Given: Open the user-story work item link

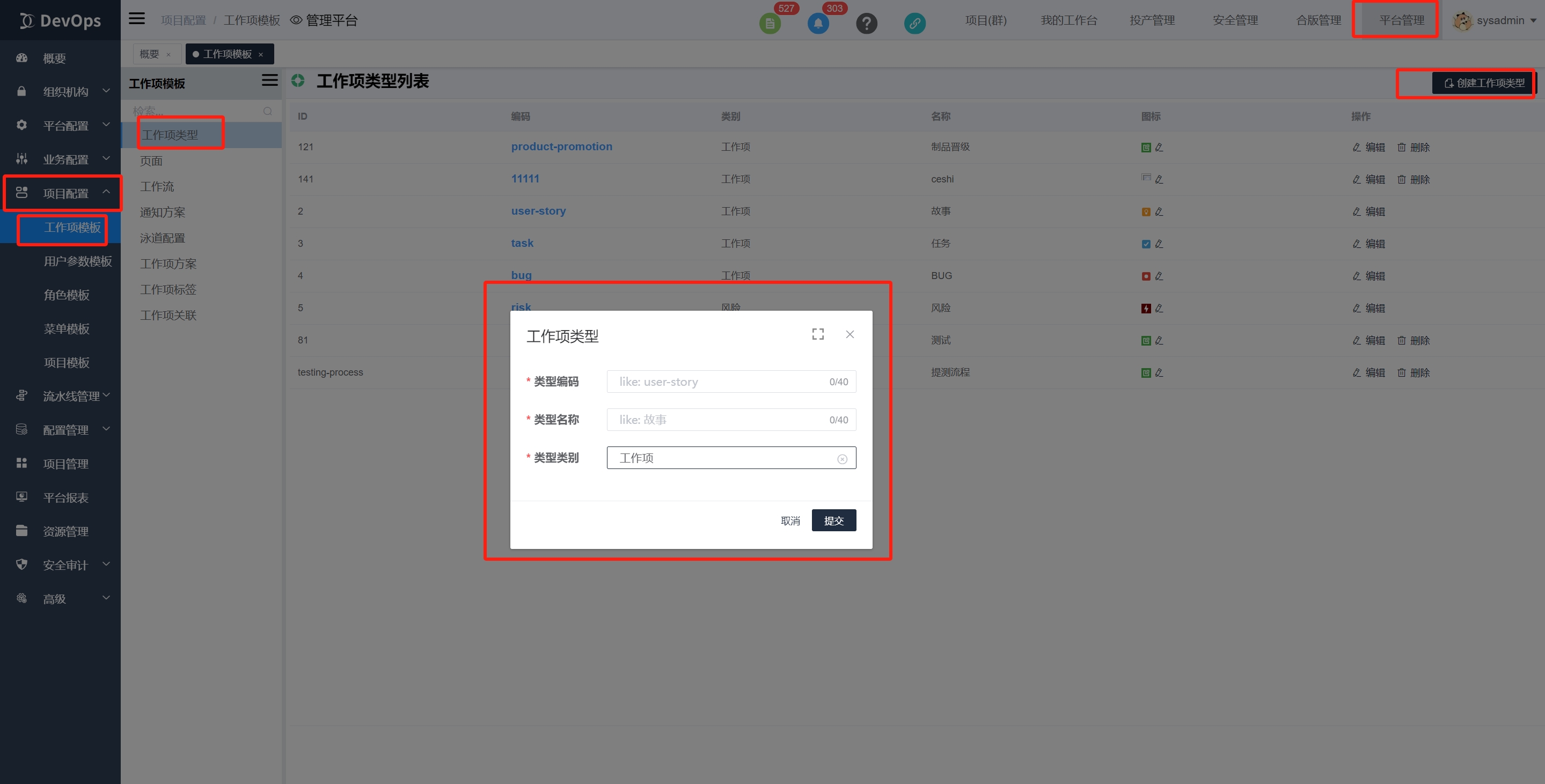Looking at the screenshot, I should [x=538, y=210].
